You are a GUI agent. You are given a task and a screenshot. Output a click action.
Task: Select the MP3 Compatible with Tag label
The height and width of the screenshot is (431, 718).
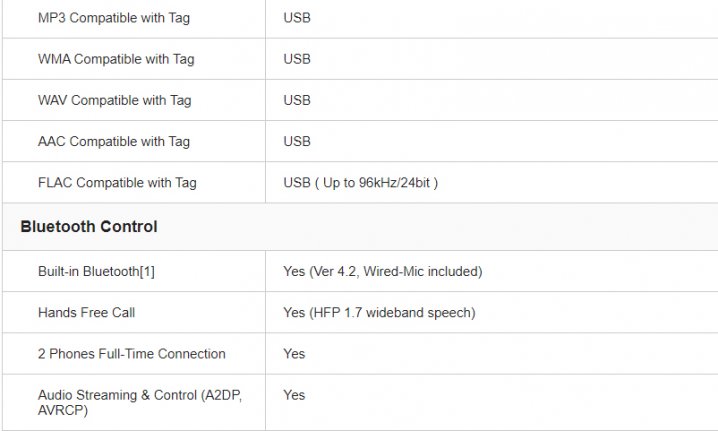point(114,18)
